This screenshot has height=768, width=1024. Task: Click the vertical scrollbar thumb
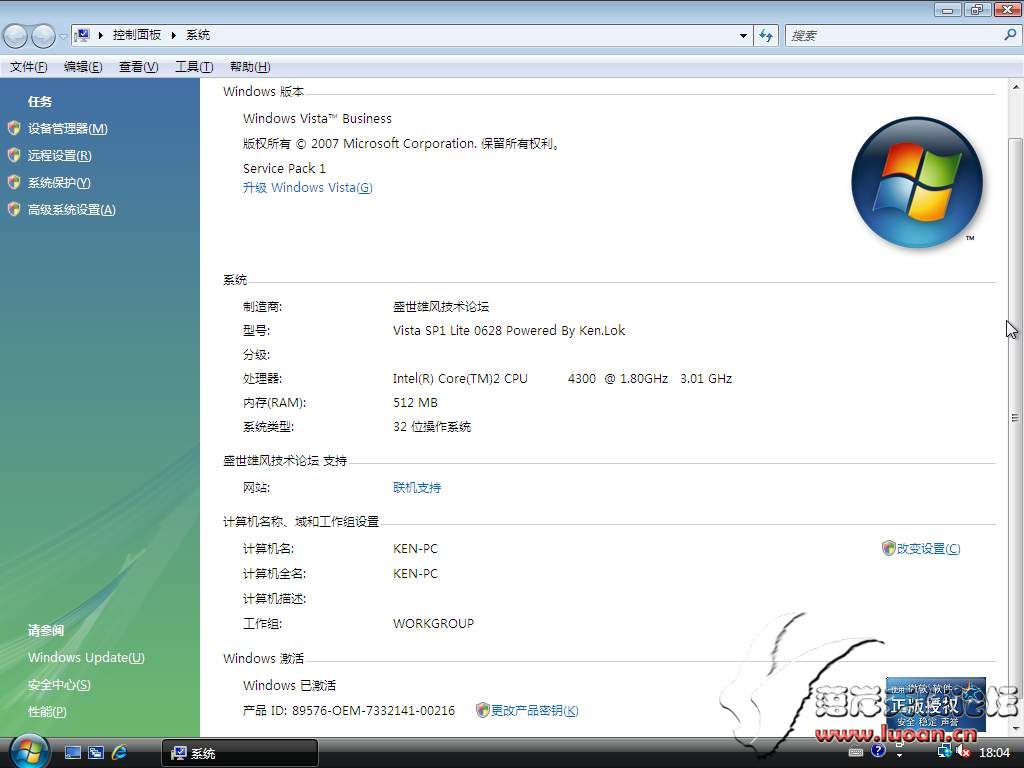click(x=1015, y=418)
